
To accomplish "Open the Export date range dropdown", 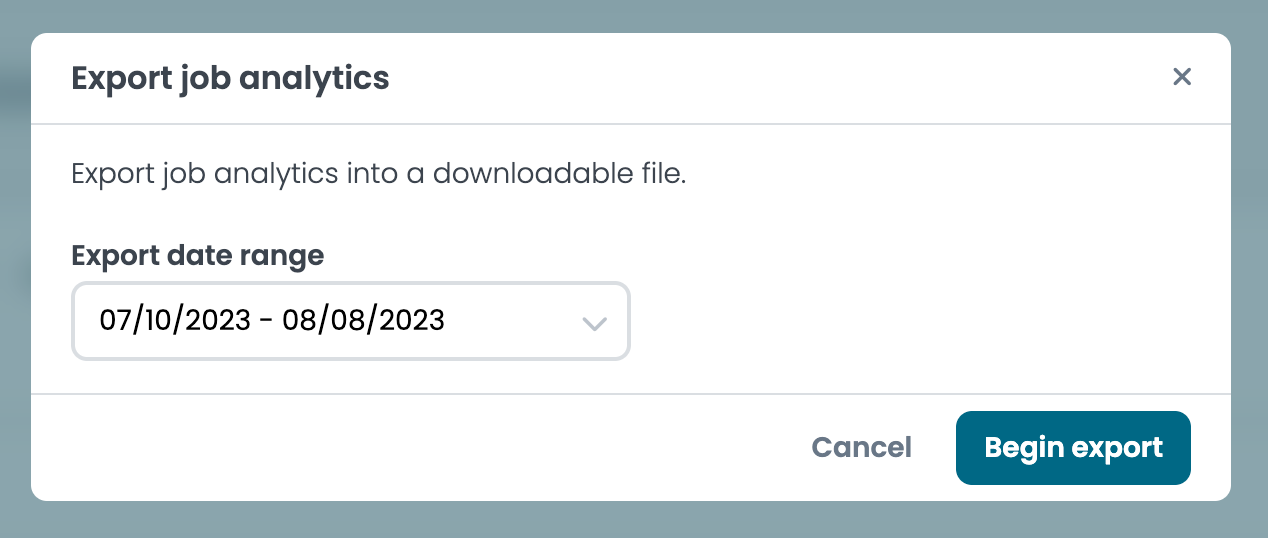I will tap(350, 321).
